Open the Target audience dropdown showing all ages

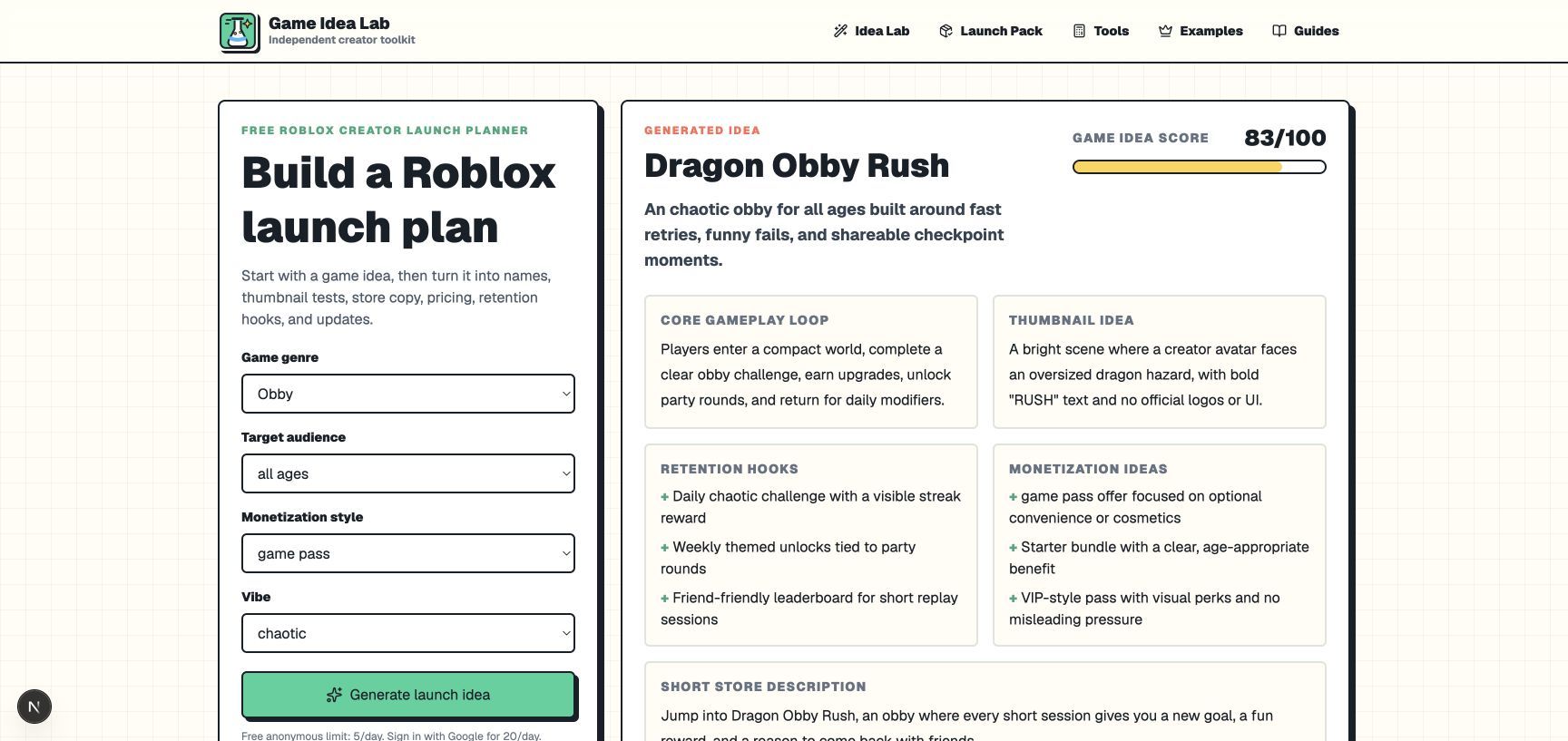click(408, 473)
